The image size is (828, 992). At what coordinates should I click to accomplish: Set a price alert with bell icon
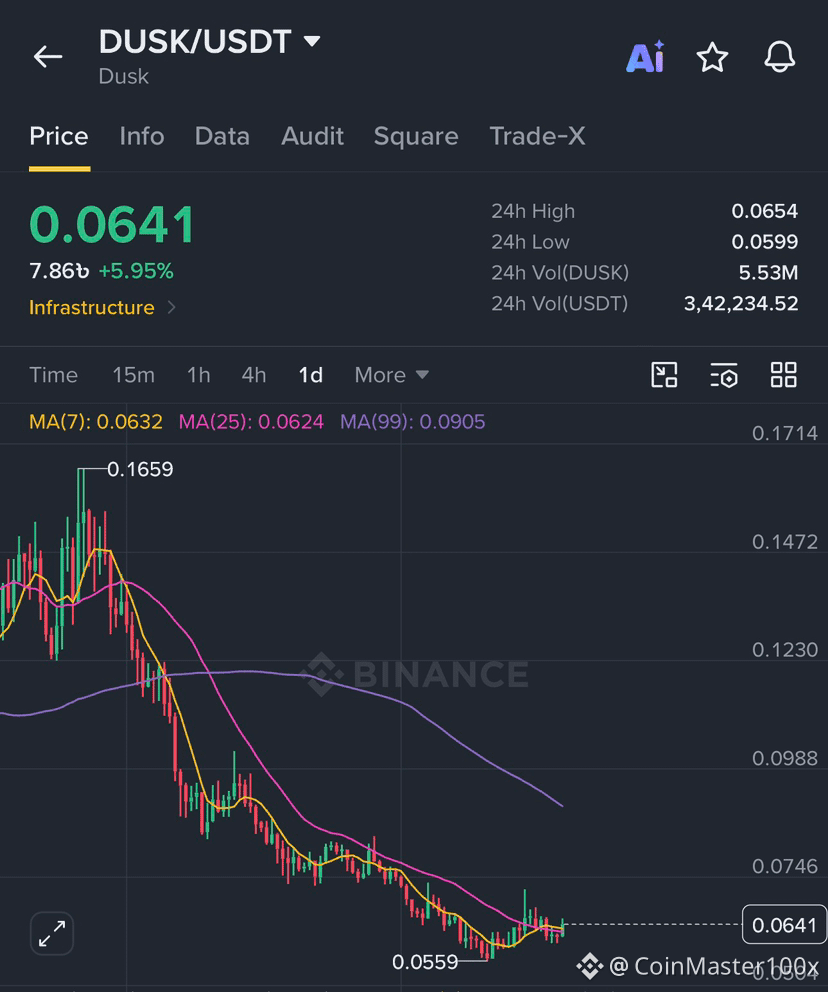tap(779, 57)
